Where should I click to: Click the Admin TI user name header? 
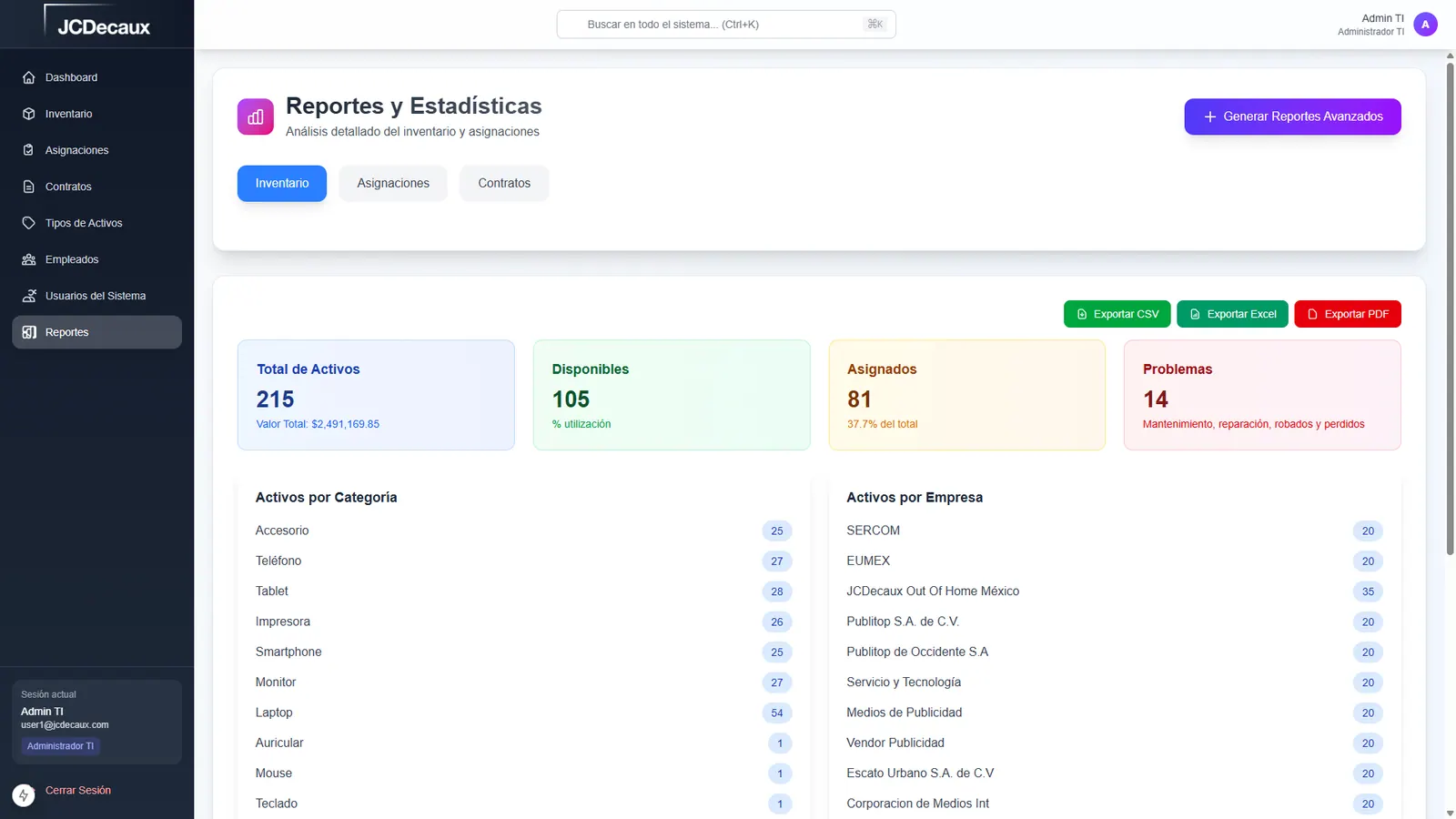coord(1382,18)
